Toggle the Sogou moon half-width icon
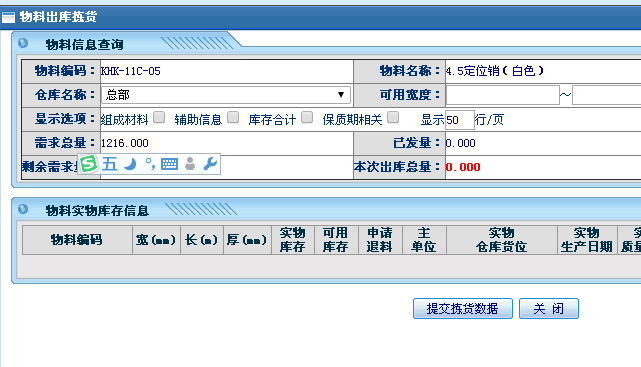This screenshot has height=367, width=641. click(x=130, y=164)
